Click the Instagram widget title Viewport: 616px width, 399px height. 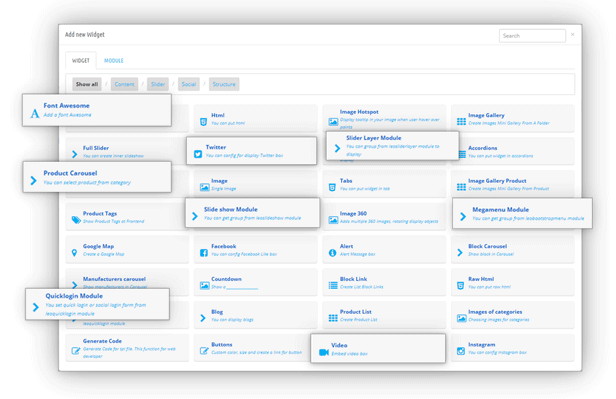(482, 344)
